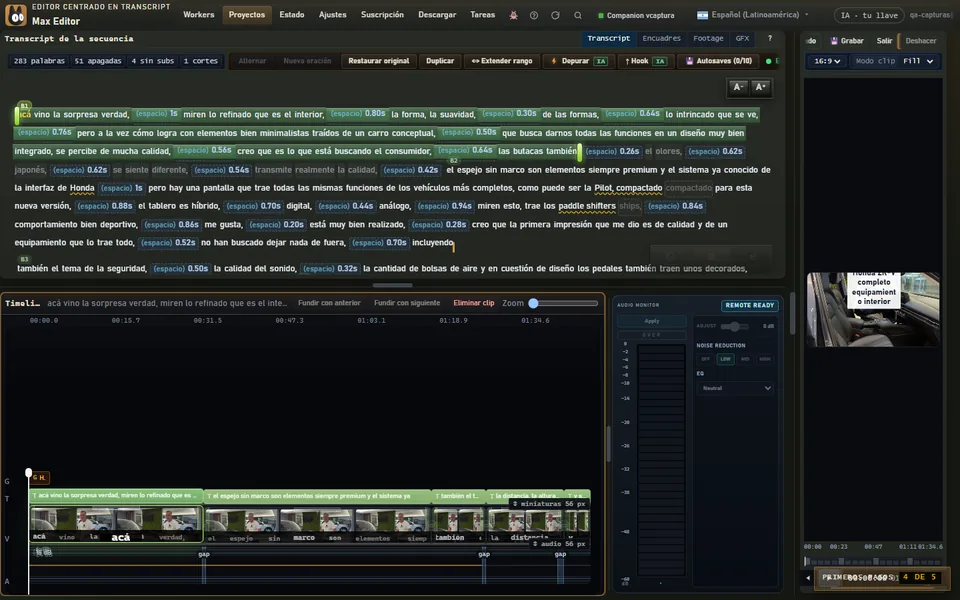Switch to the Footage tab
This screenshot has width=960, height=600.
(708, 39)
